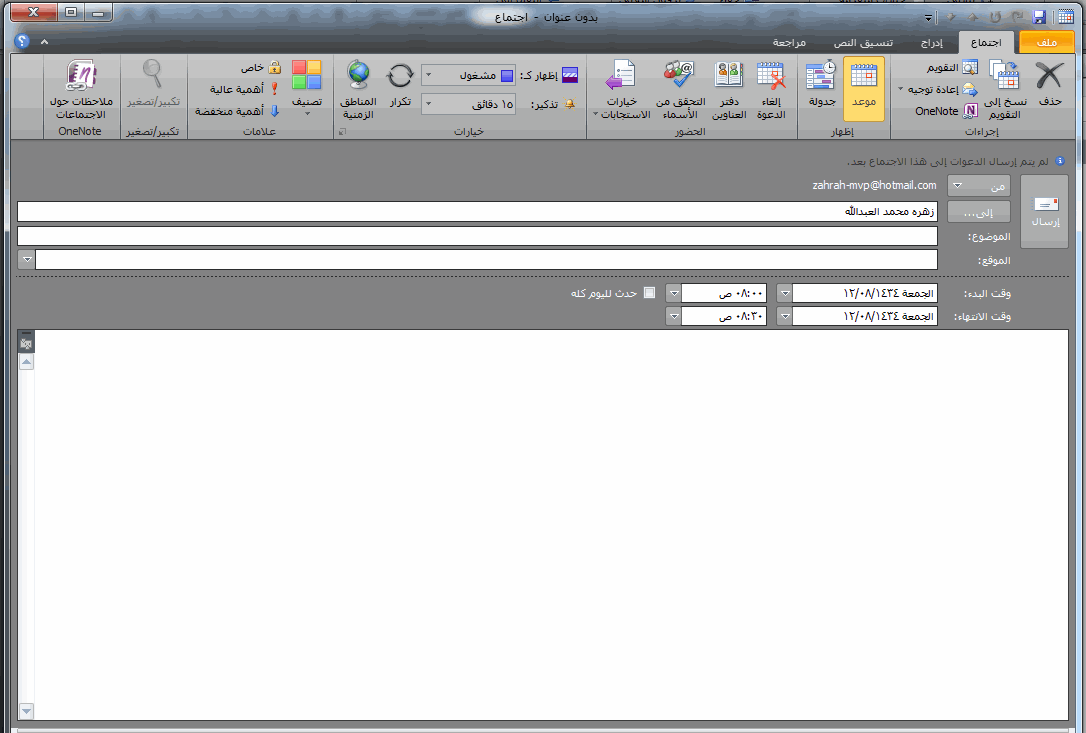Screen dimensions: 1086x733
Task: Open Recurrence (تكرار) circular arrows icon
Action: [400, 76]
